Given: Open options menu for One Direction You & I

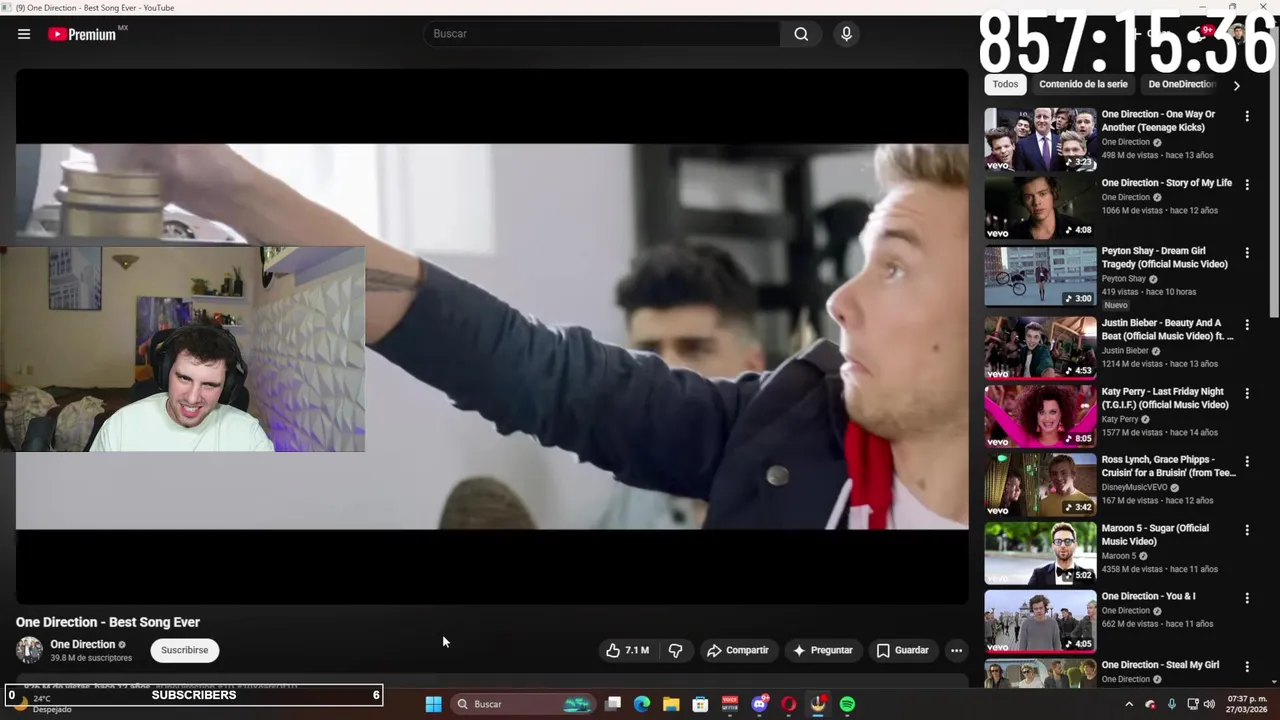Looking at the screenshot, I should tap(1246, 598).
